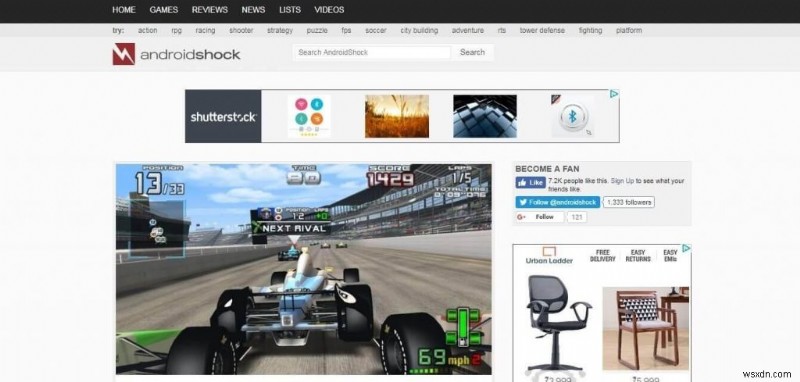Screen dimensions: 800x382
Task: Select the soccer genre link
Action: [x=376, y=31]
